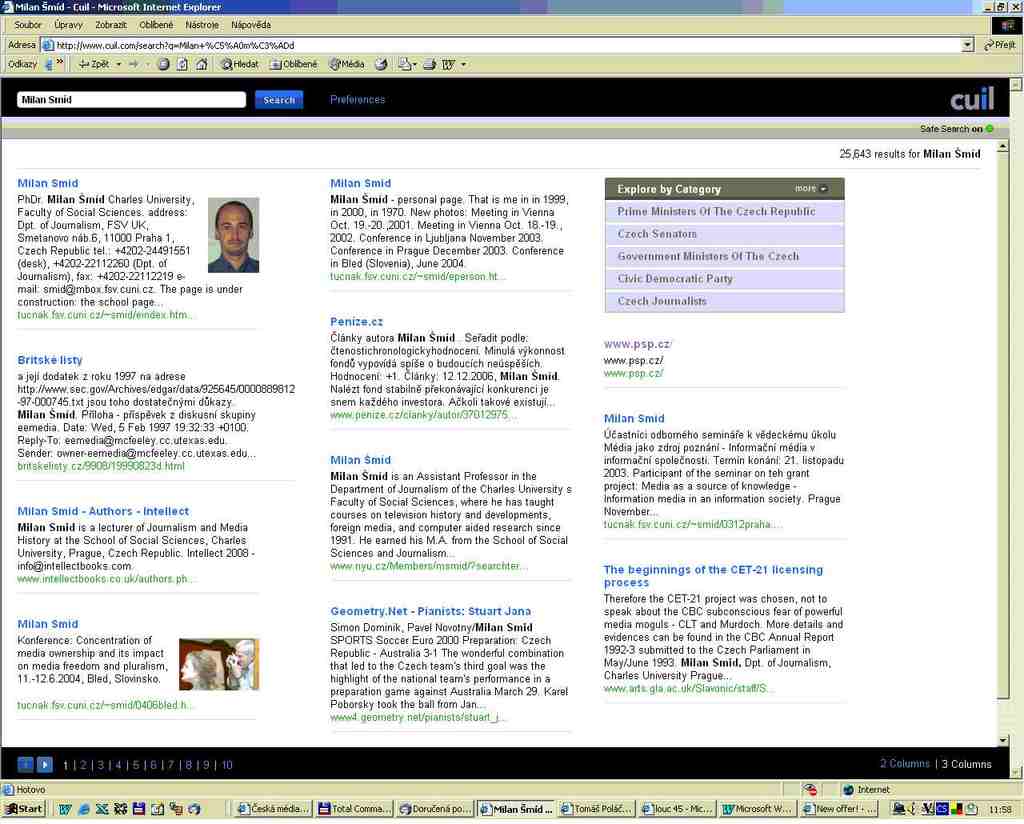This screenshot has width=1024, height=824.
Task: Click the results scrollbar down arrow
Action: pos(1003,740)
